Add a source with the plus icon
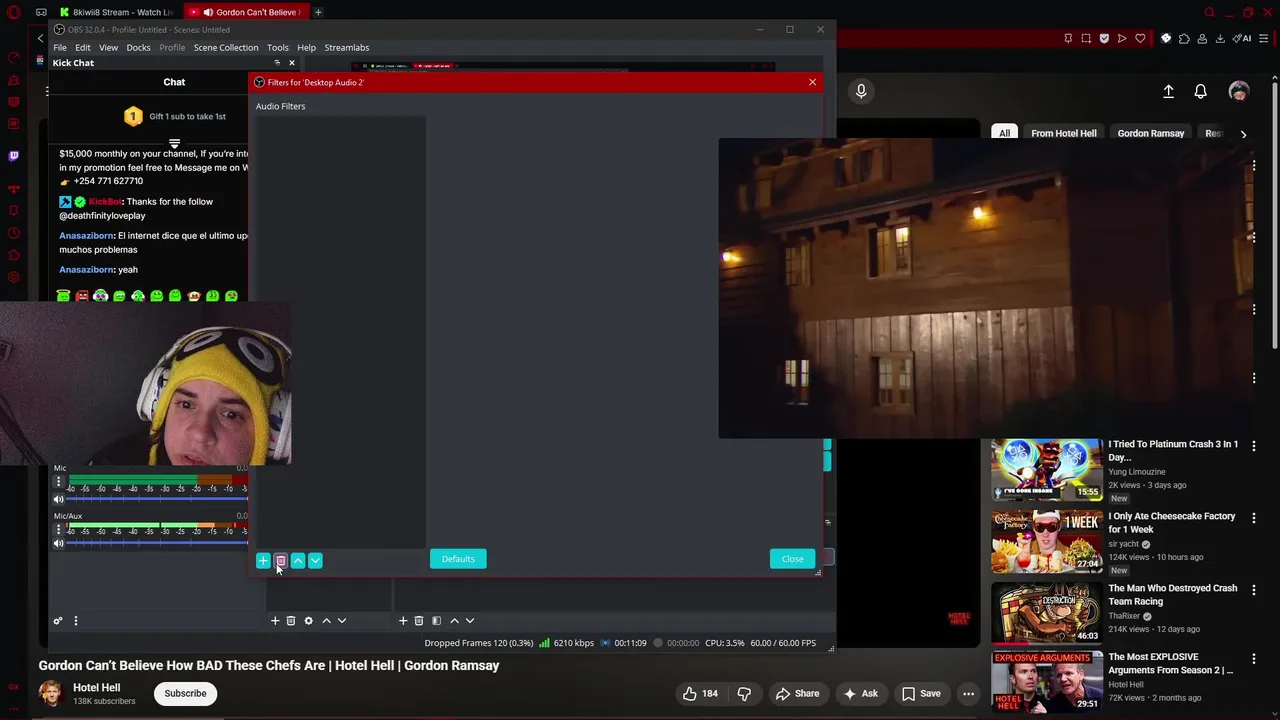 tap(403, 621)
